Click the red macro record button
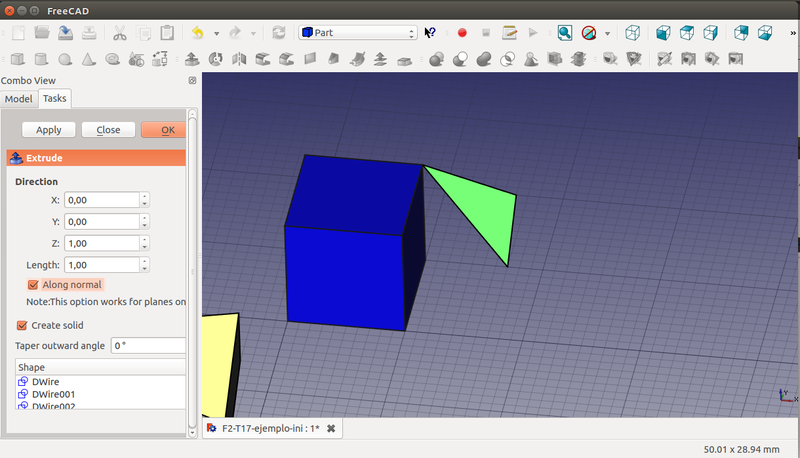800x458 pixels. (462, 33)
